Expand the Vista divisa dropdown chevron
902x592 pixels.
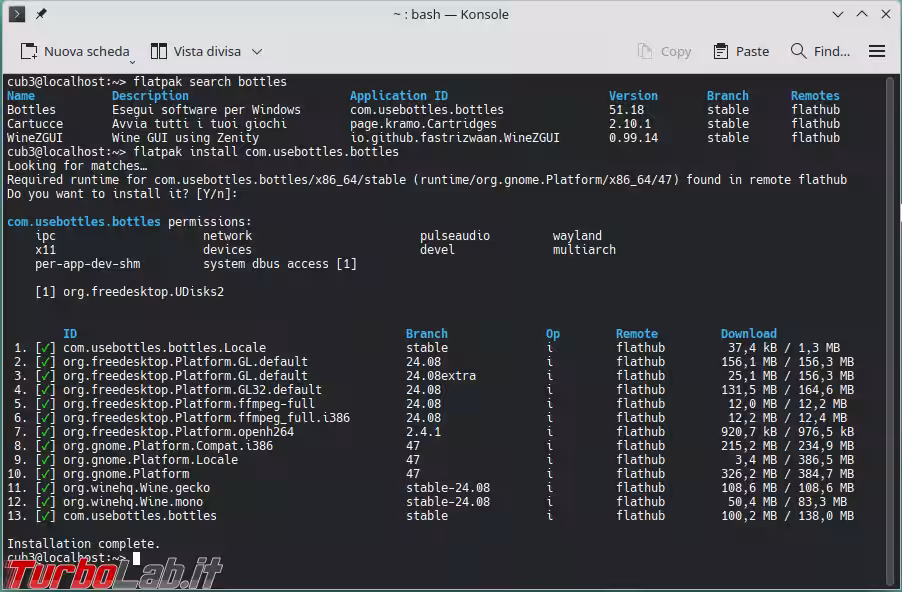[257, 51]
